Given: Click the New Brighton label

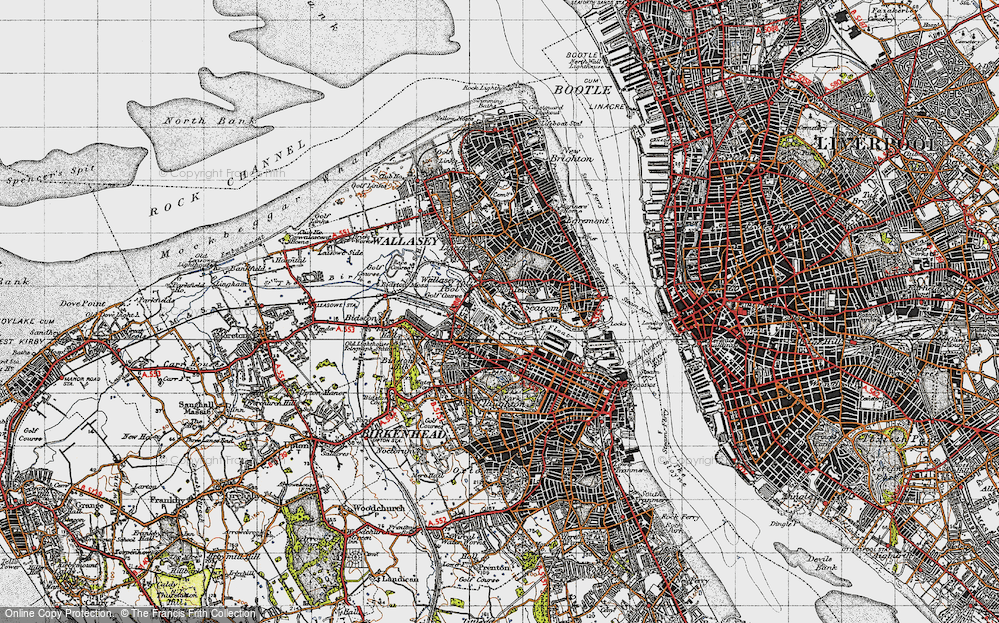Looking at the screenshot, I should tap(570, 153).
